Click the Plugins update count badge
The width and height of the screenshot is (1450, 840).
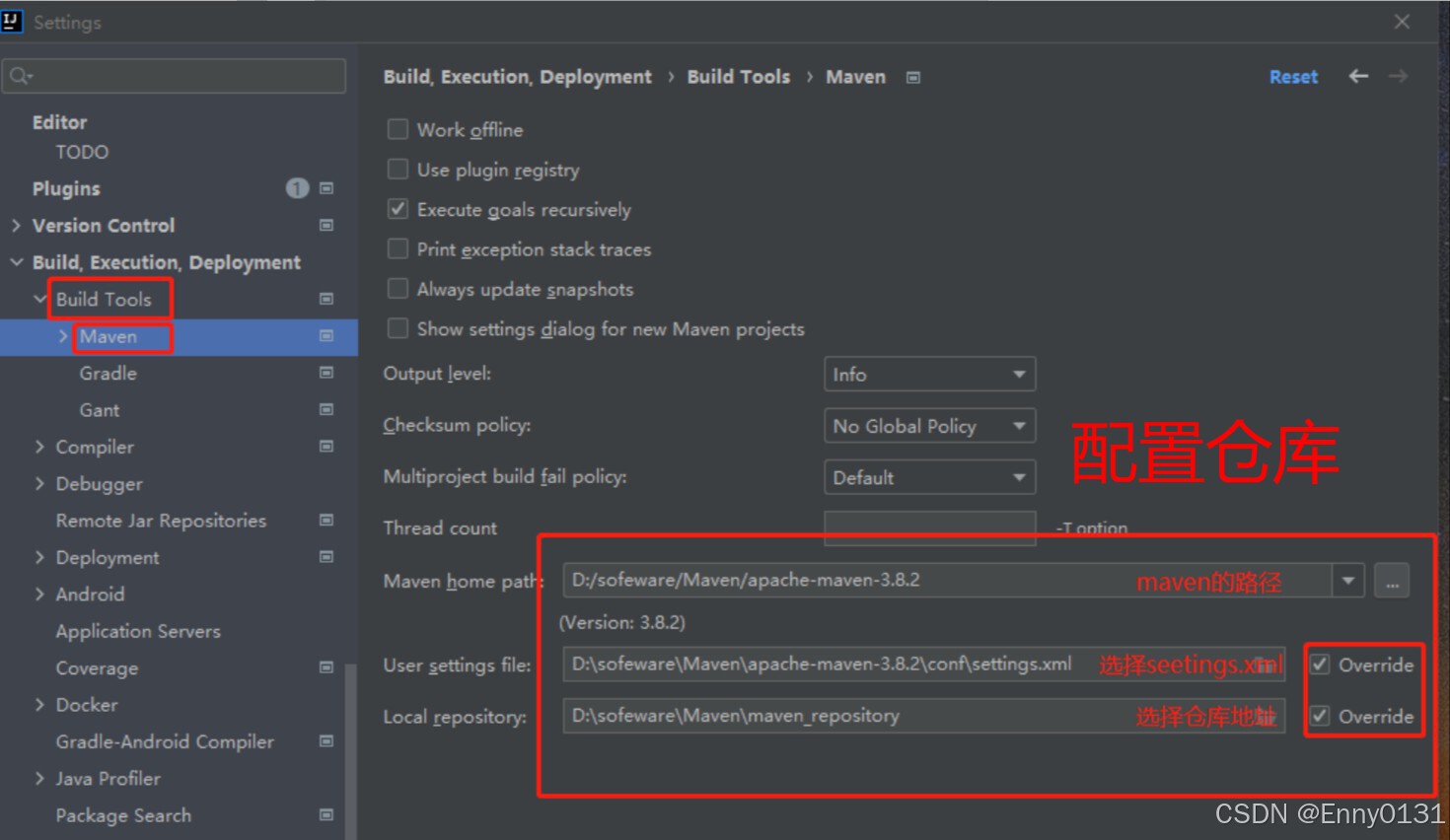pos(297,187)
